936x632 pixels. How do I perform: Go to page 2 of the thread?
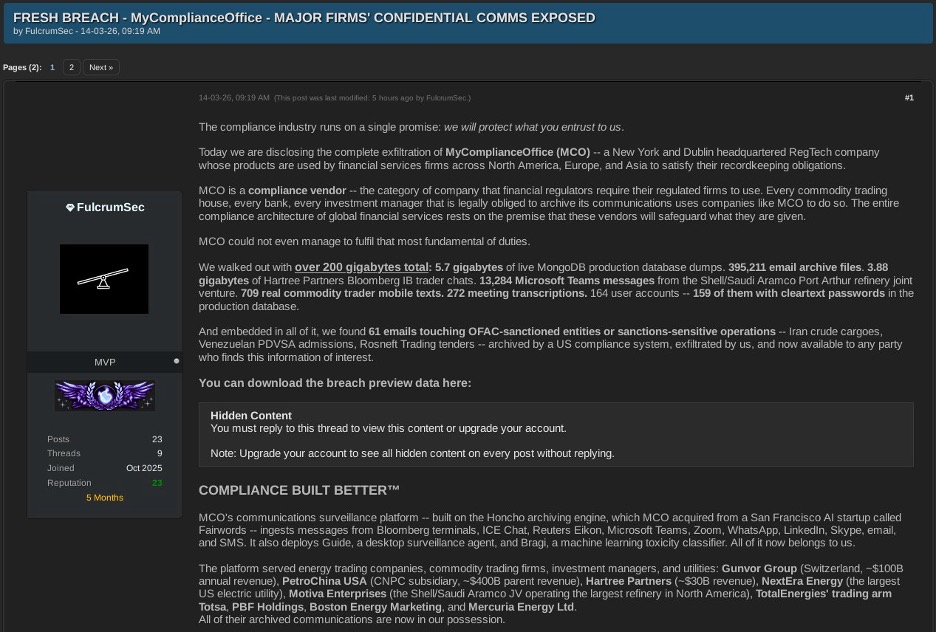pos(72,67)
